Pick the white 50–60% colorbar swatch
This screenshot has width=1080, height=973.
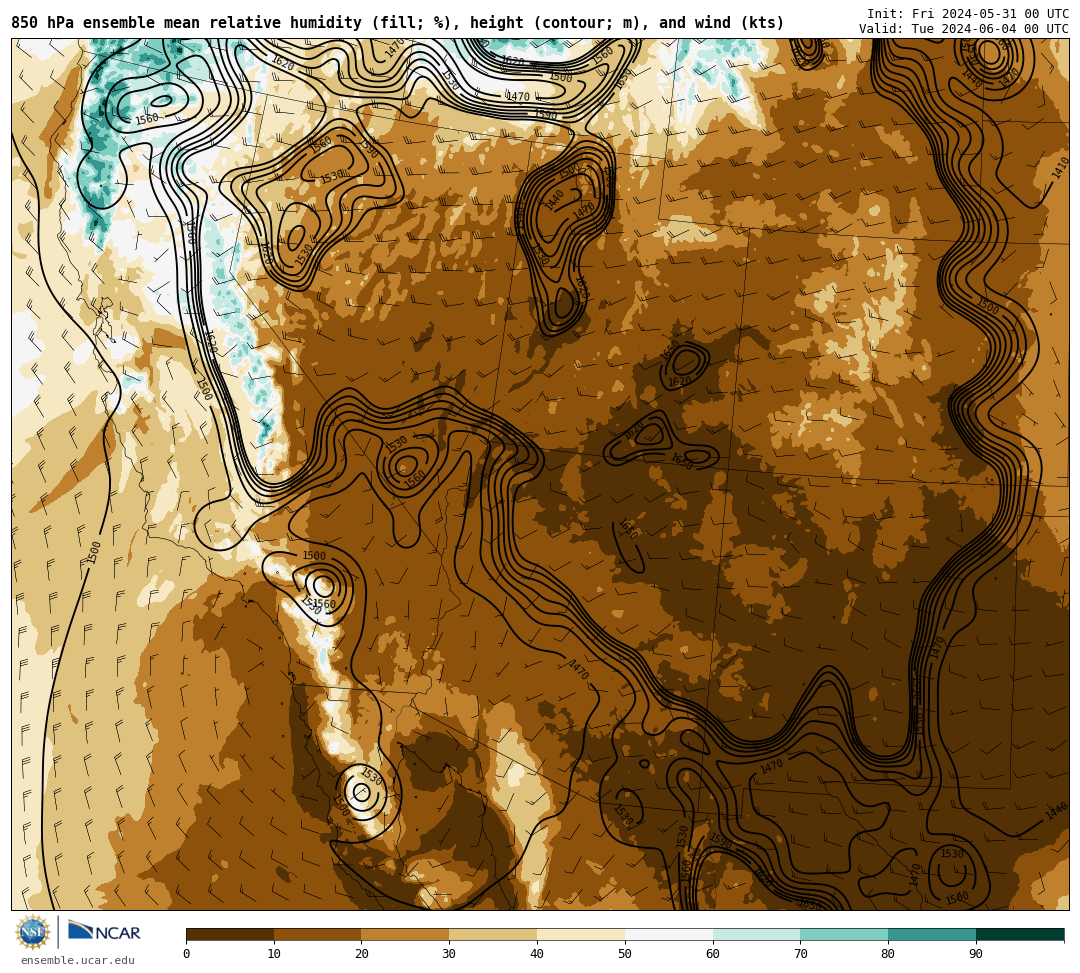tap(669, 934)
